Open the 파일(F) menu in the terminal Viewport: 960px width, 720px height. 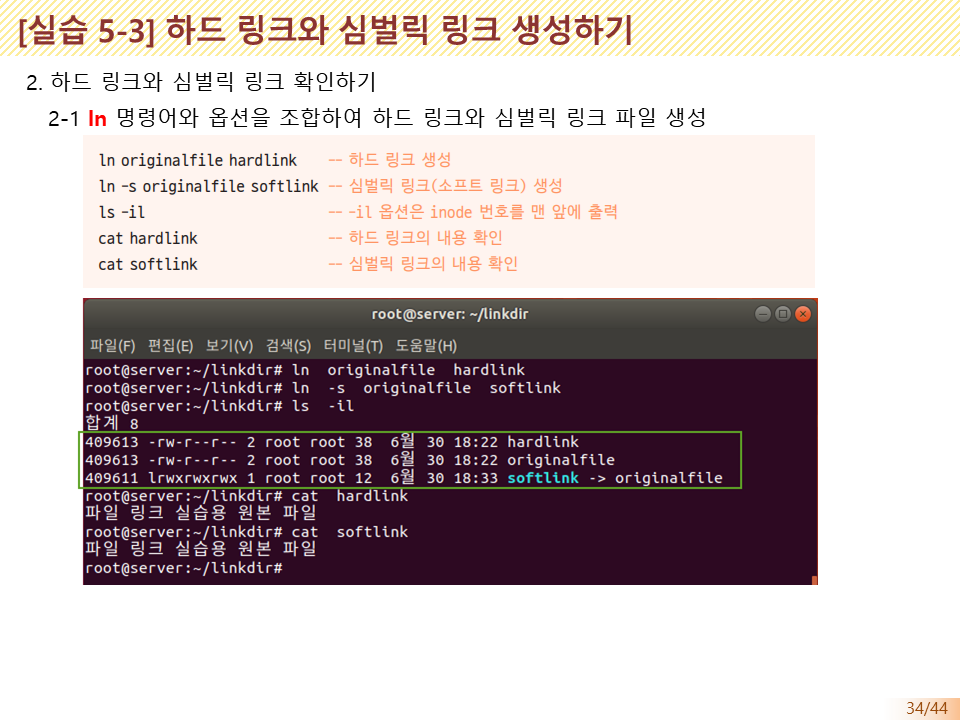pyautogui.click(x=112, y=344)
